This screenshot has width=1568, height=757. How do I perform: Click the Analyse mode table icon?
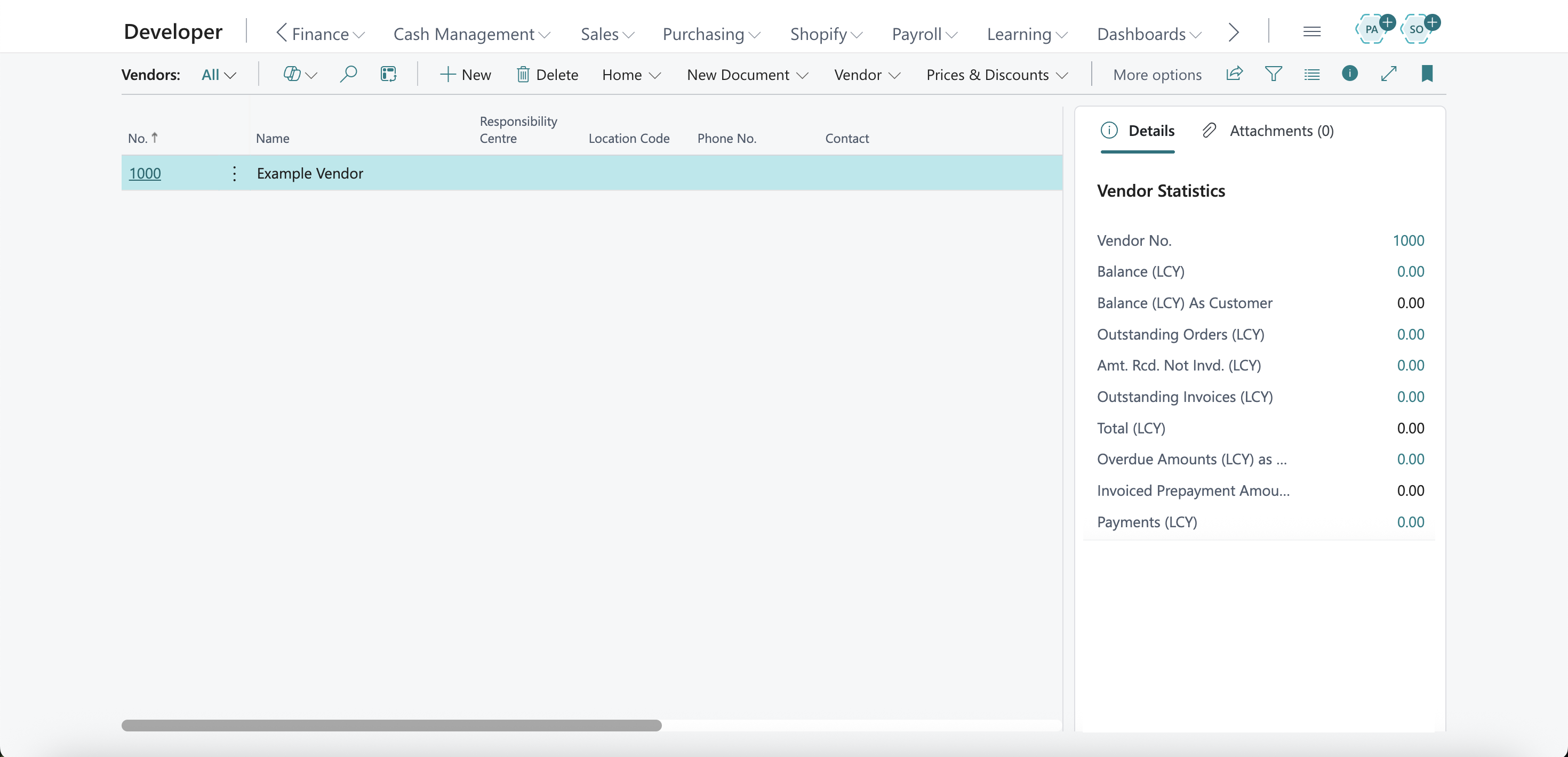point(388,74)
